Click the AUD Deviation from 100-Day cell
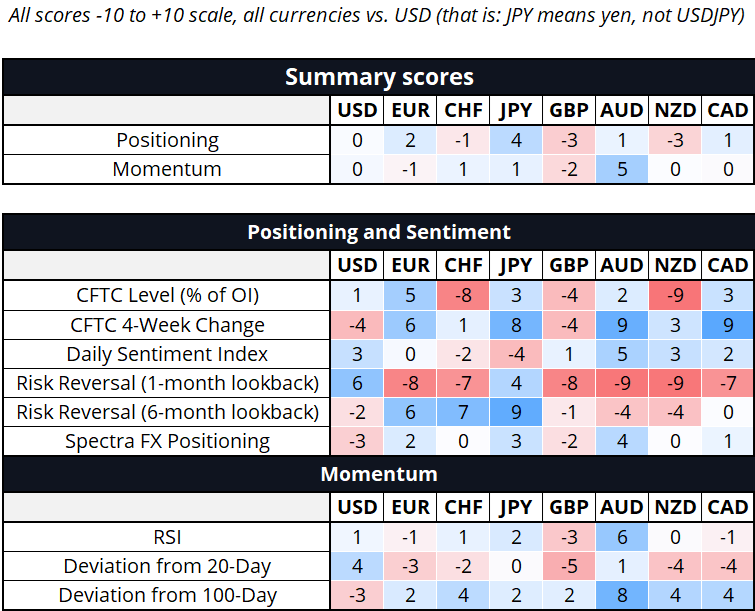 pos(621,595)
